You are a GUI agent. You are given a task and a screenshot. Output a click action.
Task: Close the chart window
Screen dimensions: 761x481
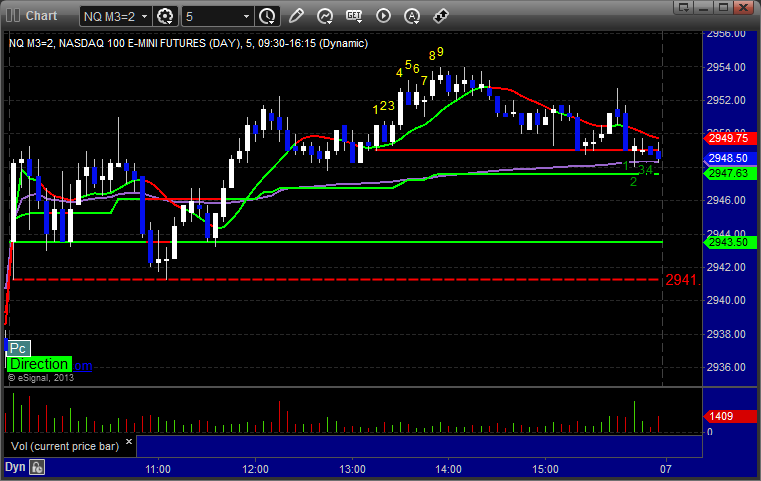pyautogui.click(x=744, y=7)
